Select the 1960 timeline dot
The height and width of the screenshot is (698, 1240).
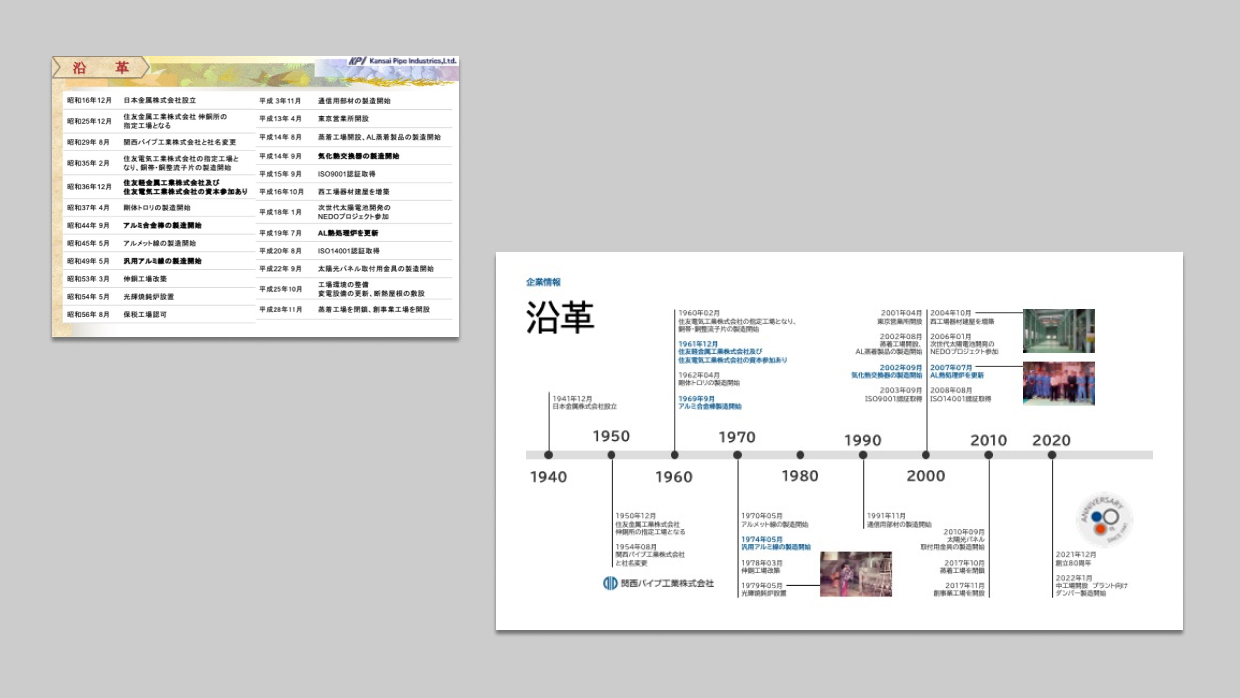(x=674, y=455)
